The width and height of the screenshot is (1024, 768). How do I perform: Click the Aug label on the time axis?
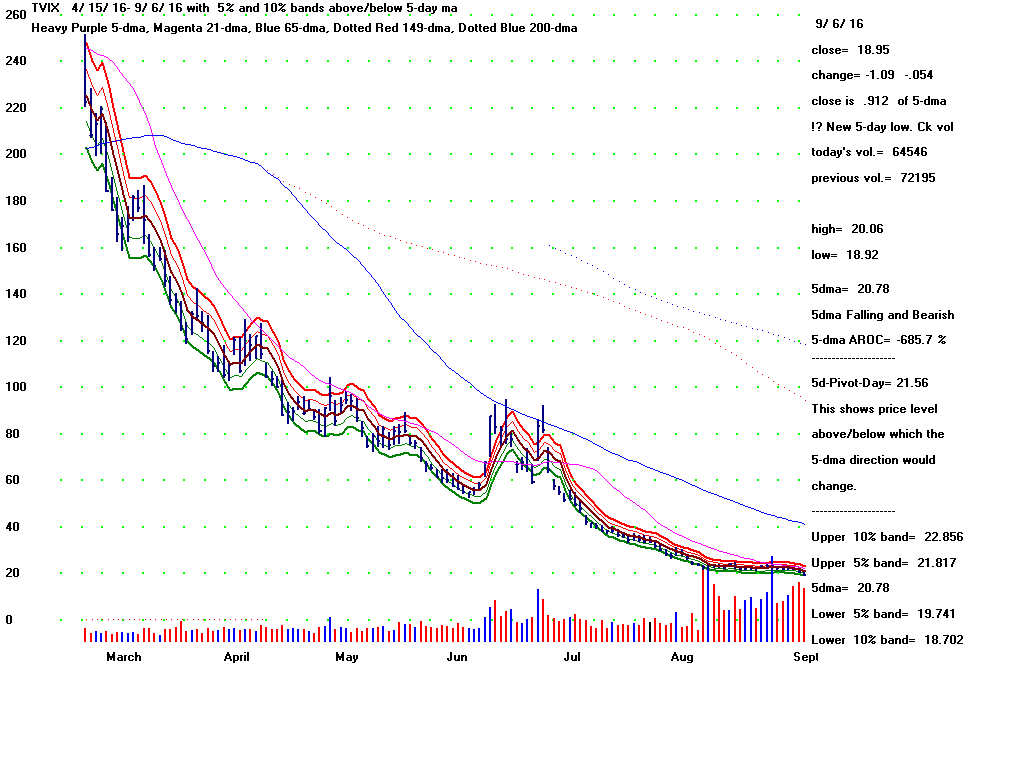(682, 658)
